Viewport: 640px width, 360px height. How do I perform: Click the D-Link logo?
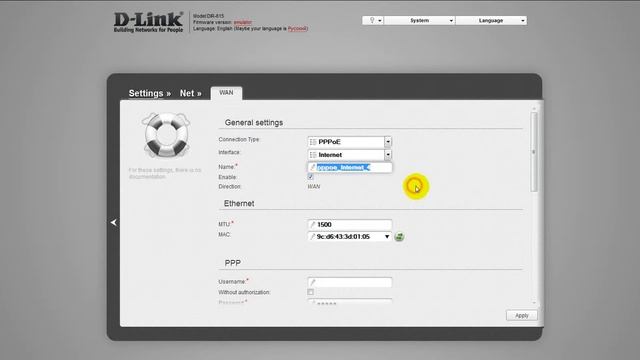click(x=148, y=22)
